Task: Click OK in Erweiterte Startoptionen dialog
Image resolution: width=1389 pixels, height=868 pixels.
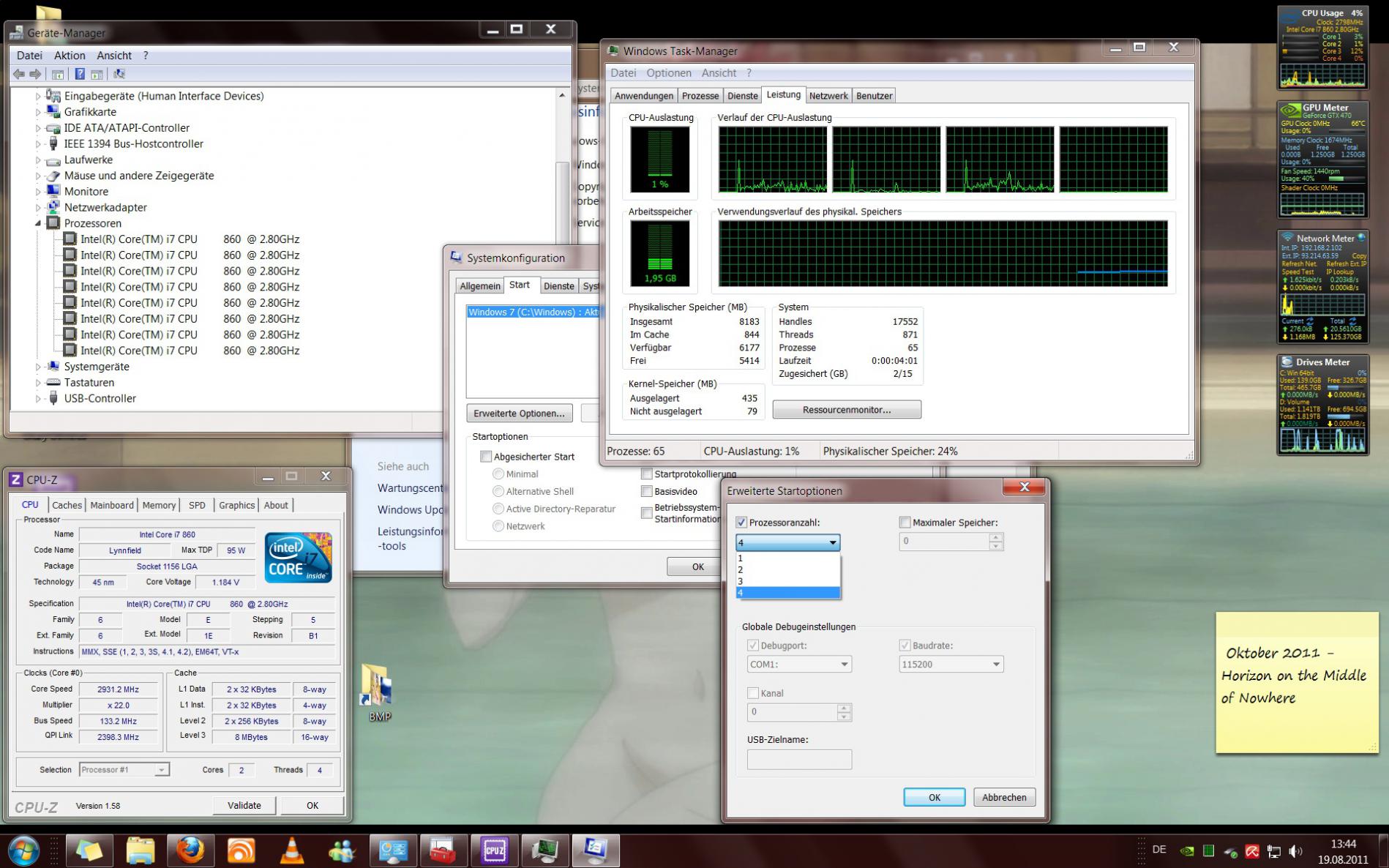Action: point(935,797)
